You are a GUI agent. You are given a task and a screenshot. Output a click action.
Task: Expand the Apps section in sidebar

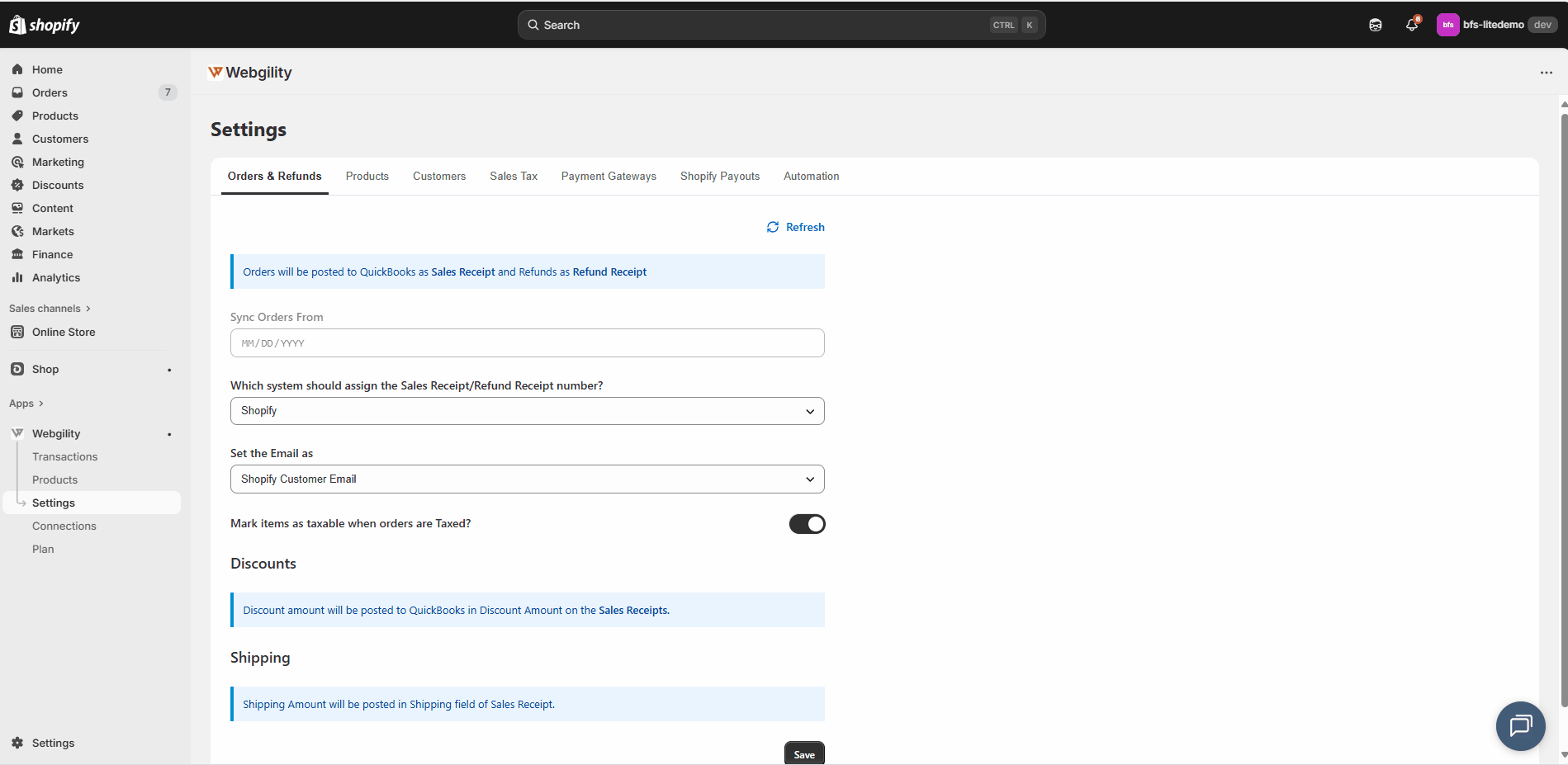[x=26, y=404]
